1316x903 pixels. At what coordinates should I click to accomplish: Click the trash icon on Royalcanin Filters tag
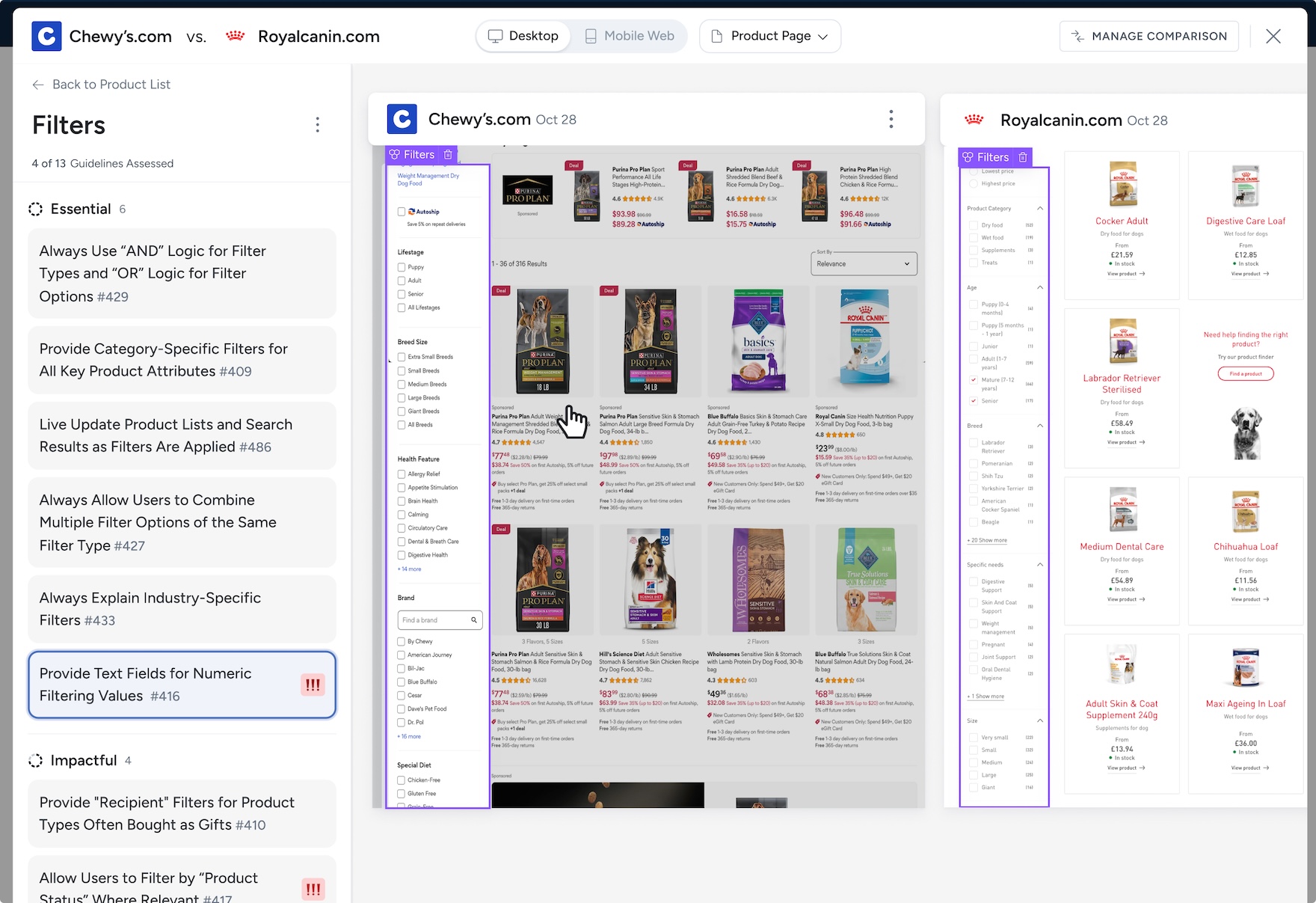click(x=1023, y=157)
